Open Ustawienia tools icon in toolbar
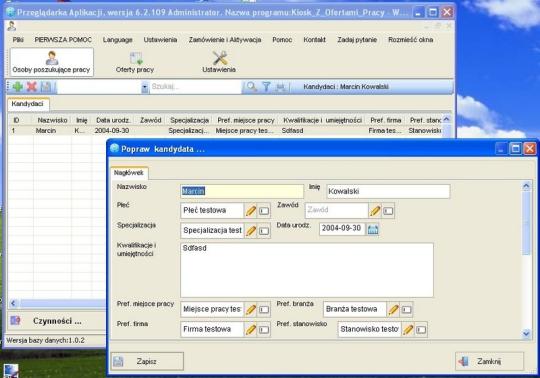540x378 pixels. (x=219, y=62)
